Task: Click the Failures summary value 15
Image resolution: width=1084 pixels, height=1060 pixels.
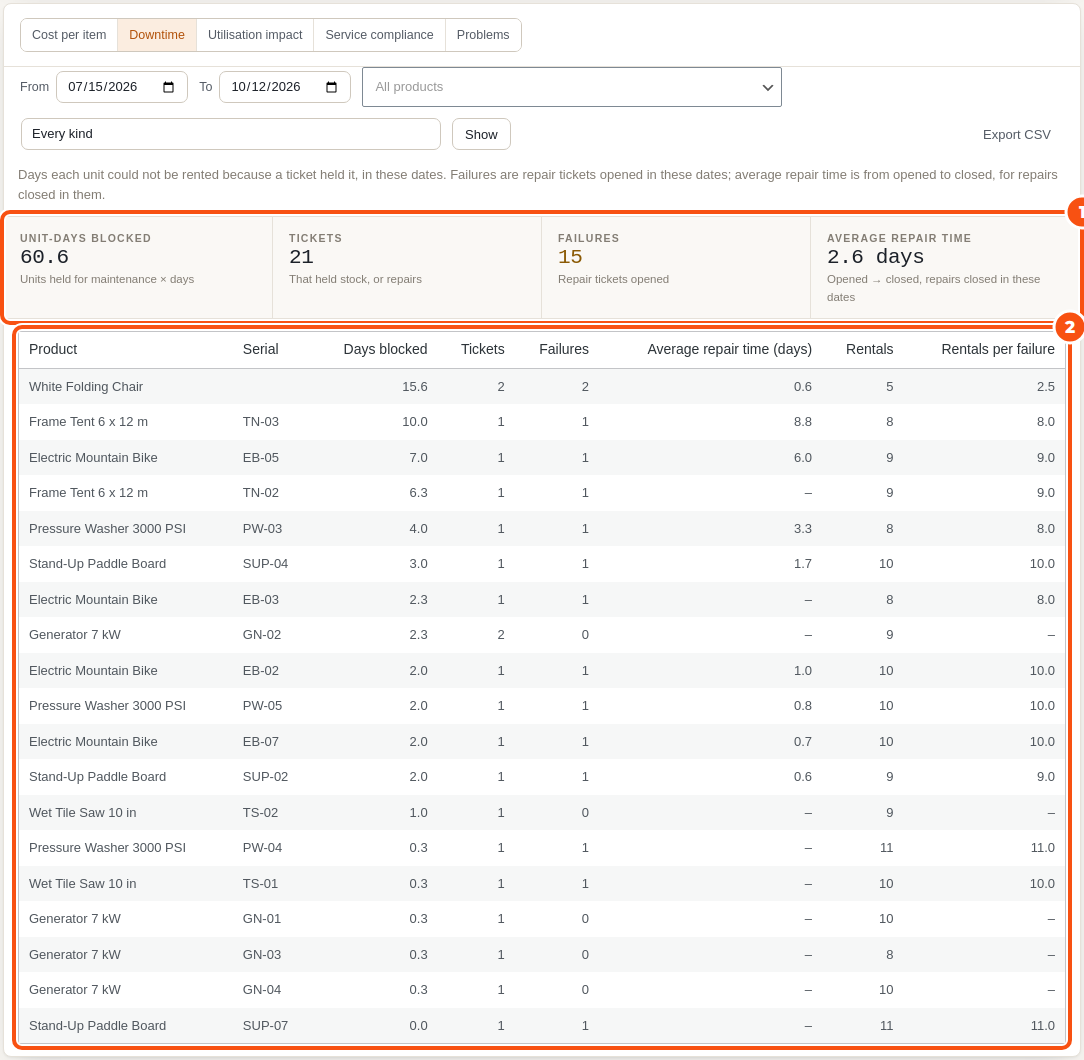Action: click(x=570, y=257)
